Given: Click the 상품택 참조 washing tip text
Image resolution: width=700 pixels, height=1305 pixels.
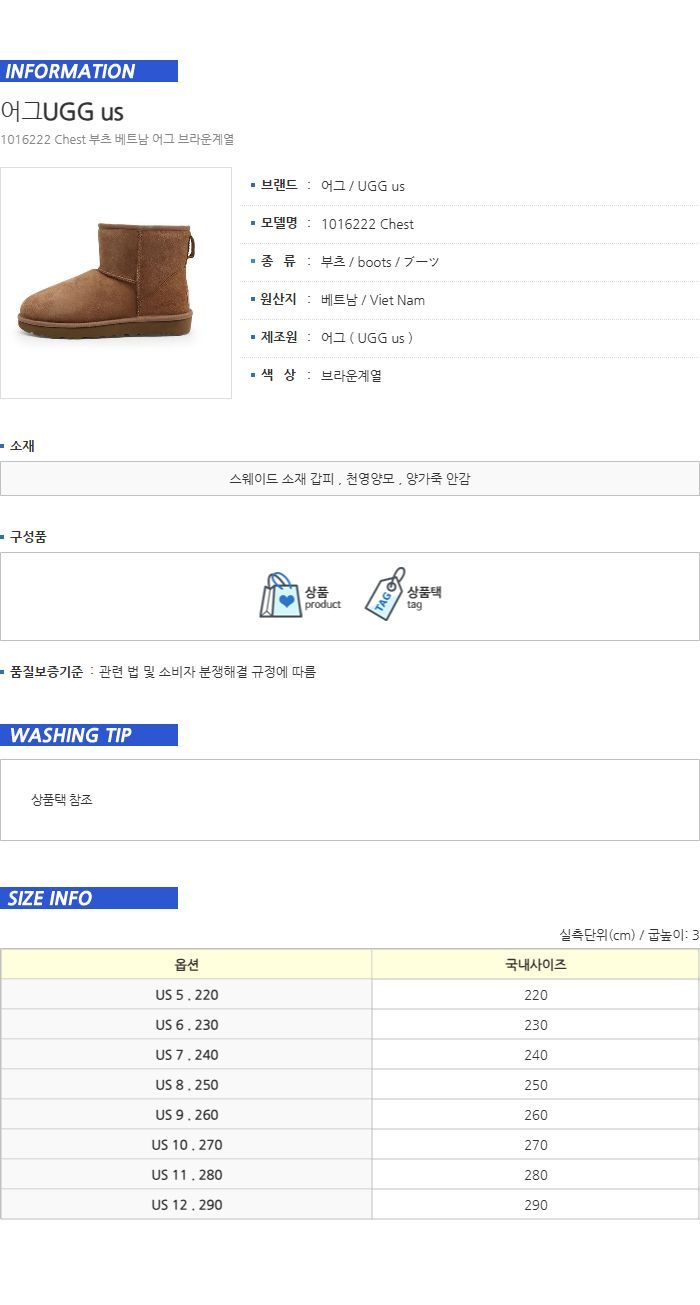Looking at the screenshot, I should [x=62, y=800].
